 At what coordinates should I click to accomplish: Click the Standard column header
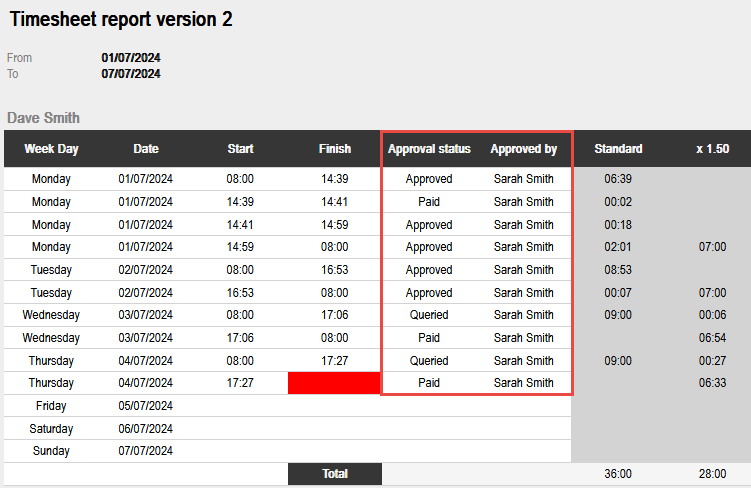click(618, 149)
